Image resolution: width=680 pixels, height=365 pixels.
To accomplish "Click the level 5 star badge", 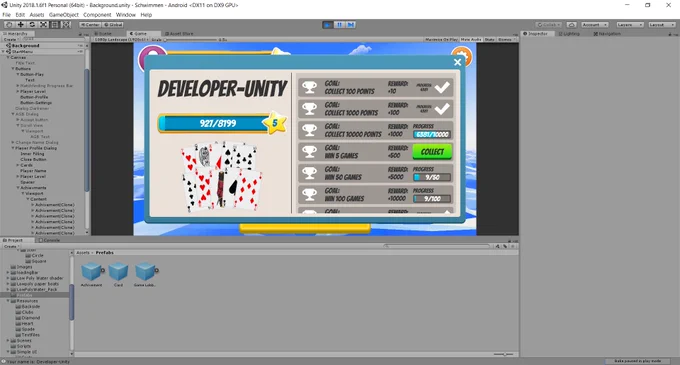I will [275, 123].
